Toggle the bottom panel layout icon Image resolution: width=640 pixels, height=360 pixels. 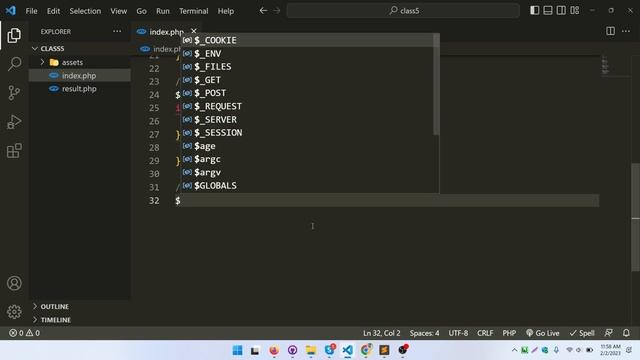pyautogui.click(x=548, y=11)
